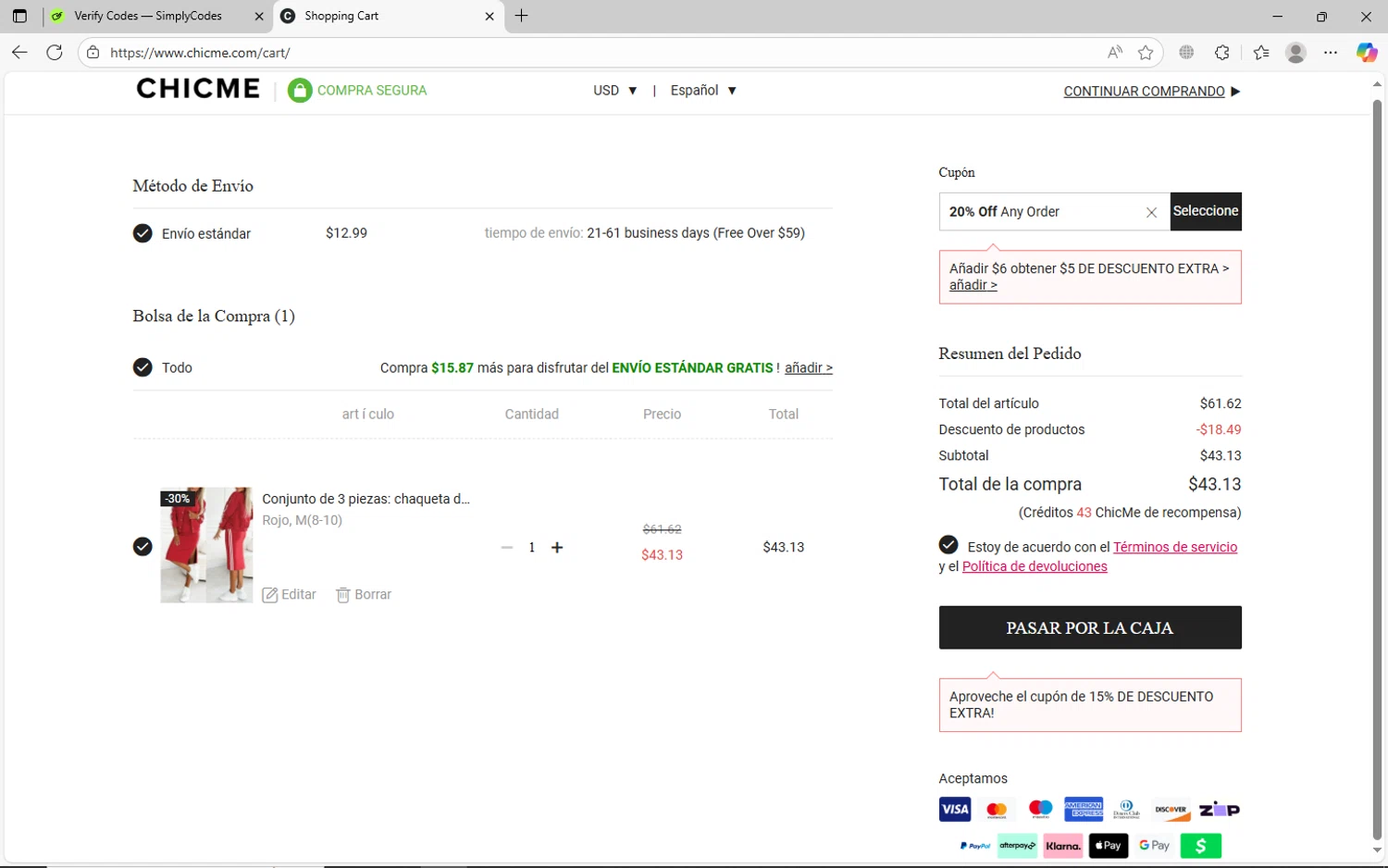Close the Shopping Cart tab
This screenshot has width=1388, height=868.
(x=490, y=16)
